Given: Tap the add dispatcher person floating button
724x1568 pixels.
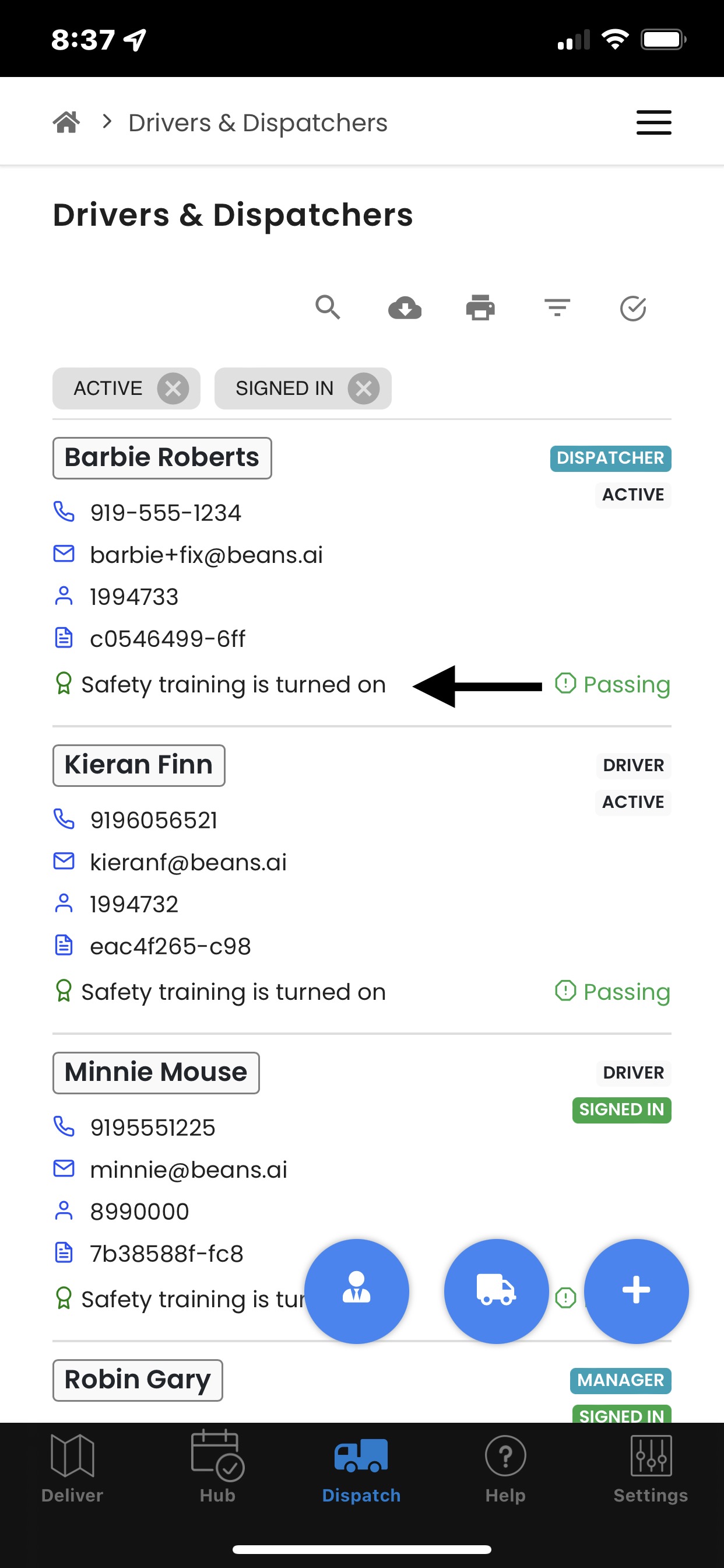Looking at the screenshot, I should pyautogui.click(x=357, y=1290).
